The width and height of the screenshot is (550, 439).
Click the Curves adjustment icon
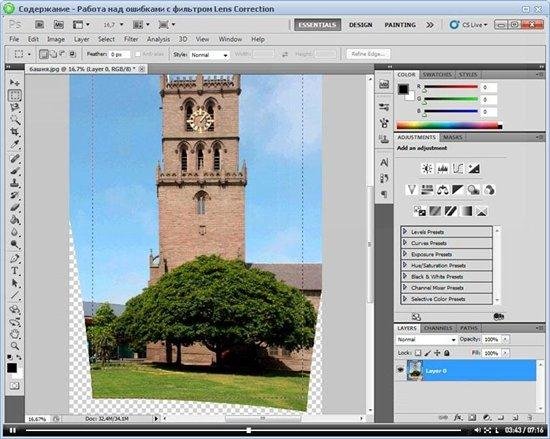(x=458, y=169)
